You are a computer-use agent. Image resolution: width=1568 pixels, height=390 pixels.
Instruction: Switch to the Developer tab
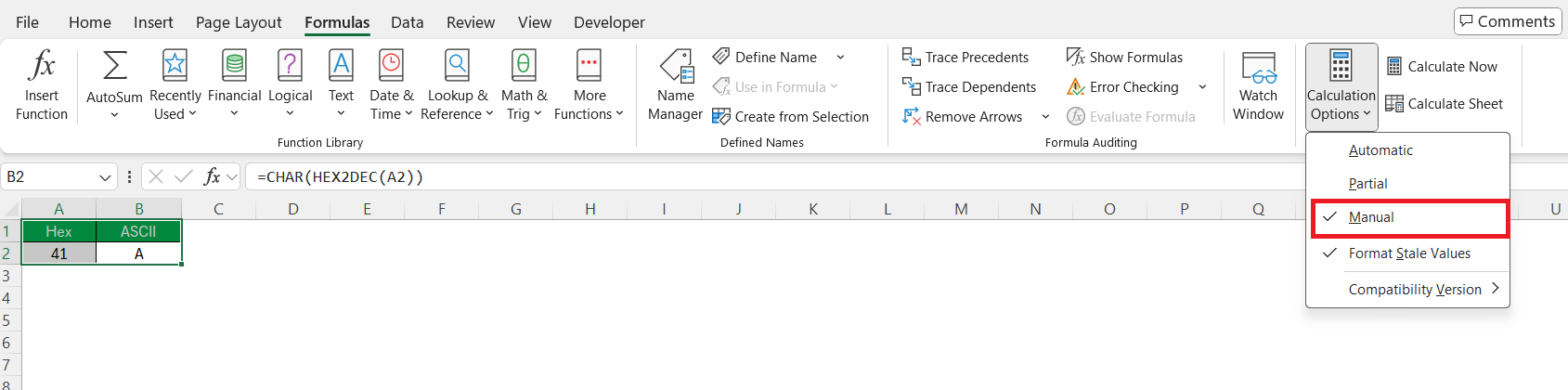[609, 22]
